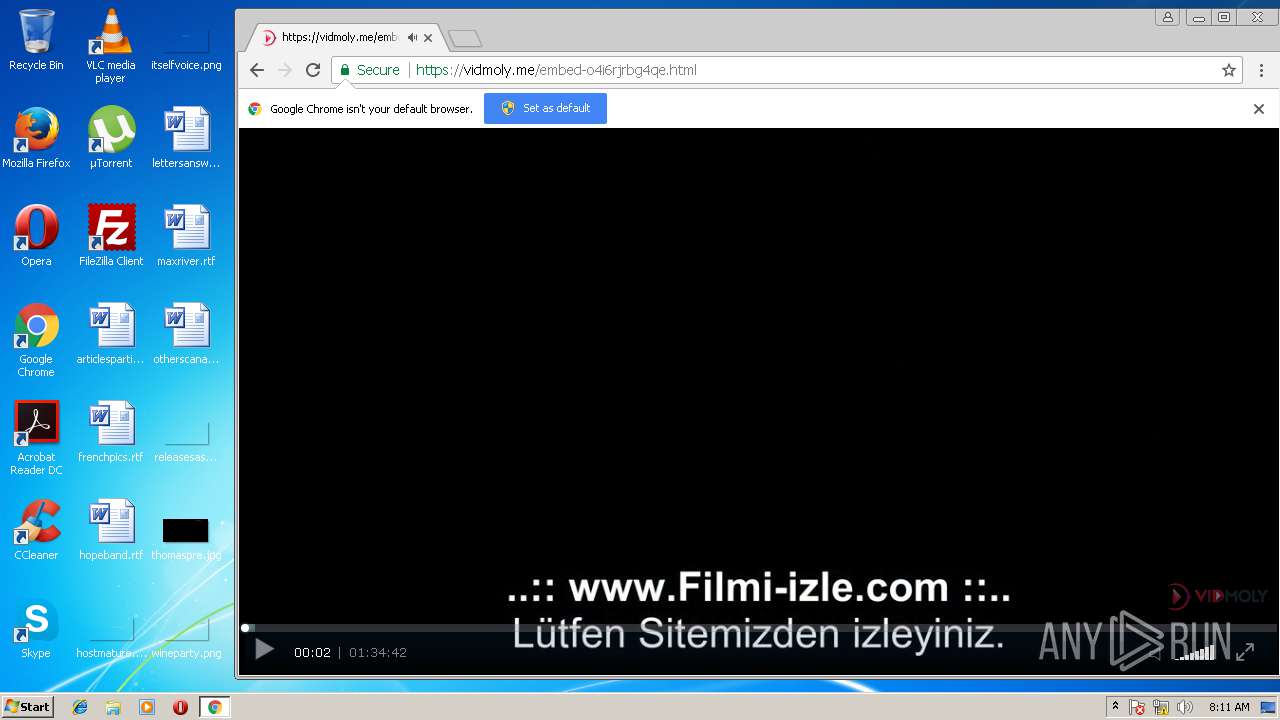Viewport: 1280px width, 720px height.
Task: Open Action Center flag in tray
Action: (x=1137, y=707)
